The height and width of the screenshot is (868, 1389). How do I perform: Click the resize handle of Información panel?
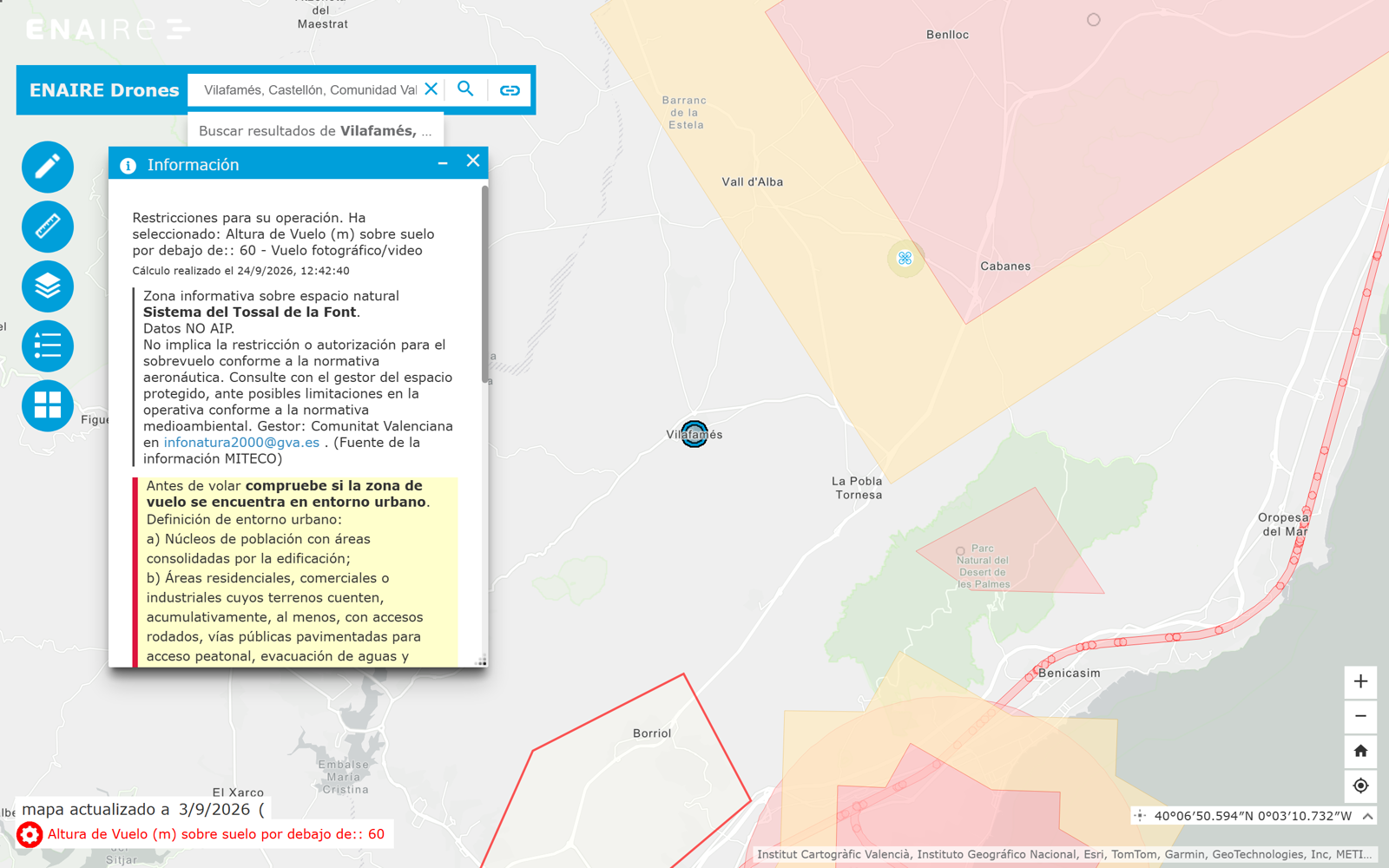[x=481, y=661]
